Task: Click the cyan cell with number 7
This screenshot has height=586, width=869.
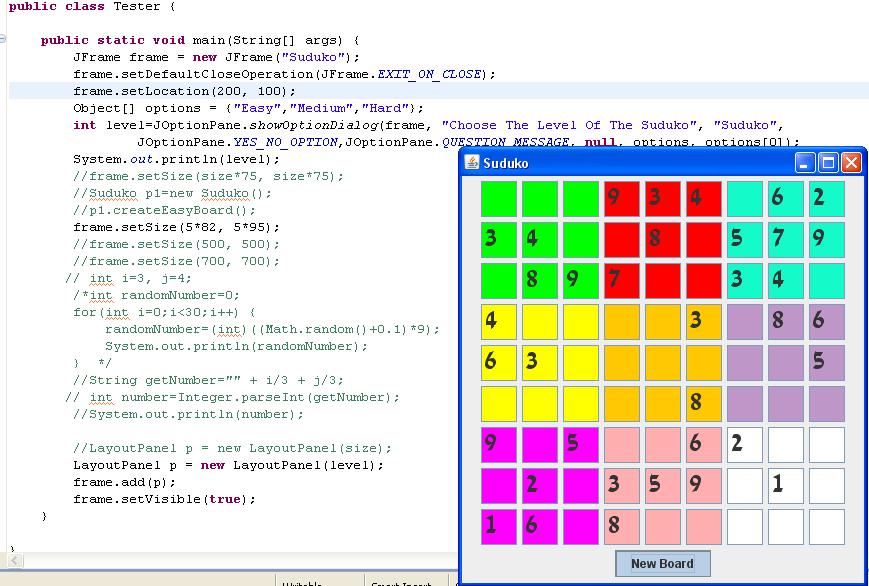Action: [x=785, y=239]
